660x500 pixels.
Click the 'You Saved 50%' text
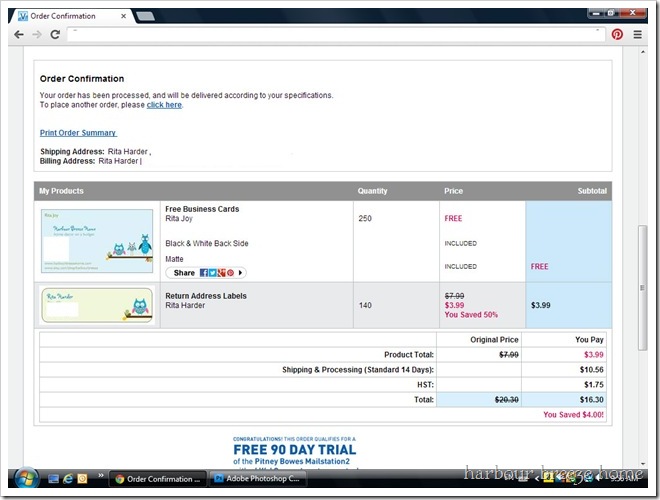click(471, 315)
